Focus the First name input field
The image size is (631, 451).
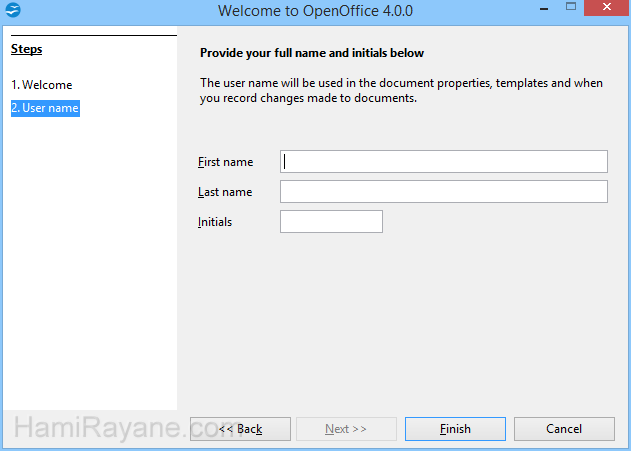[x=444, y=162]
